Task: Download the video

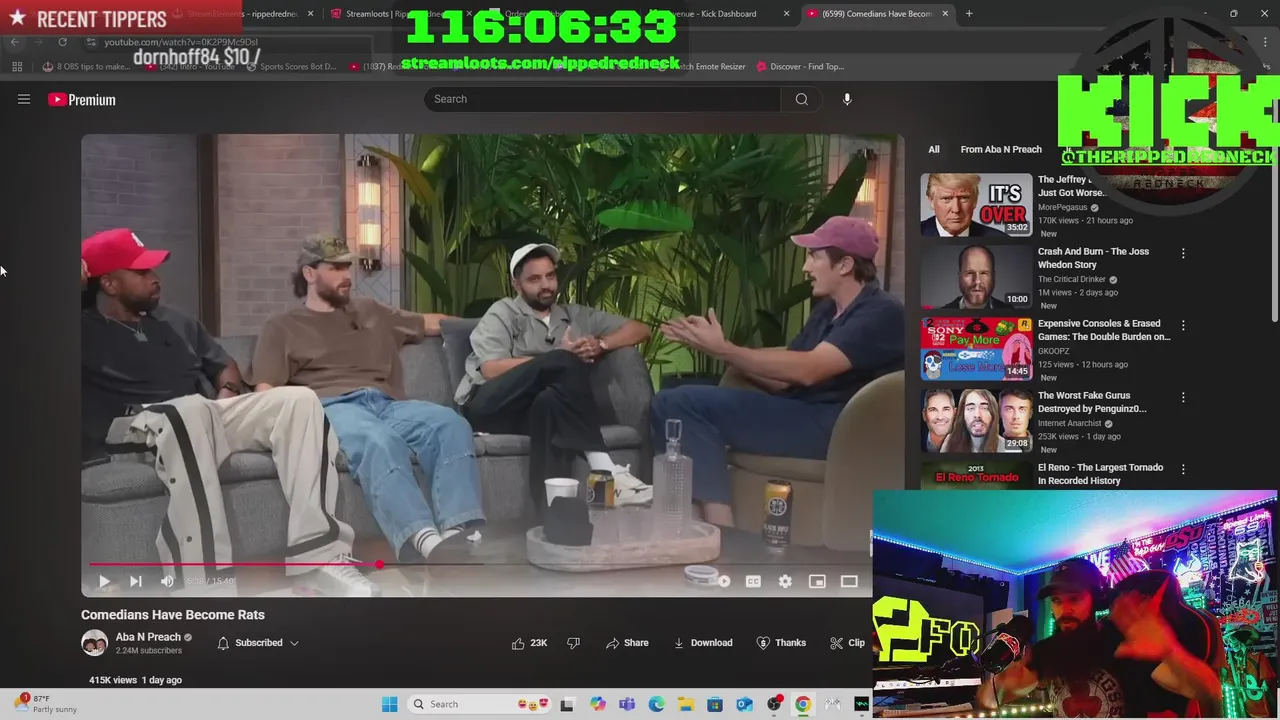Action: pyautogui.click(x=703, y=643)
